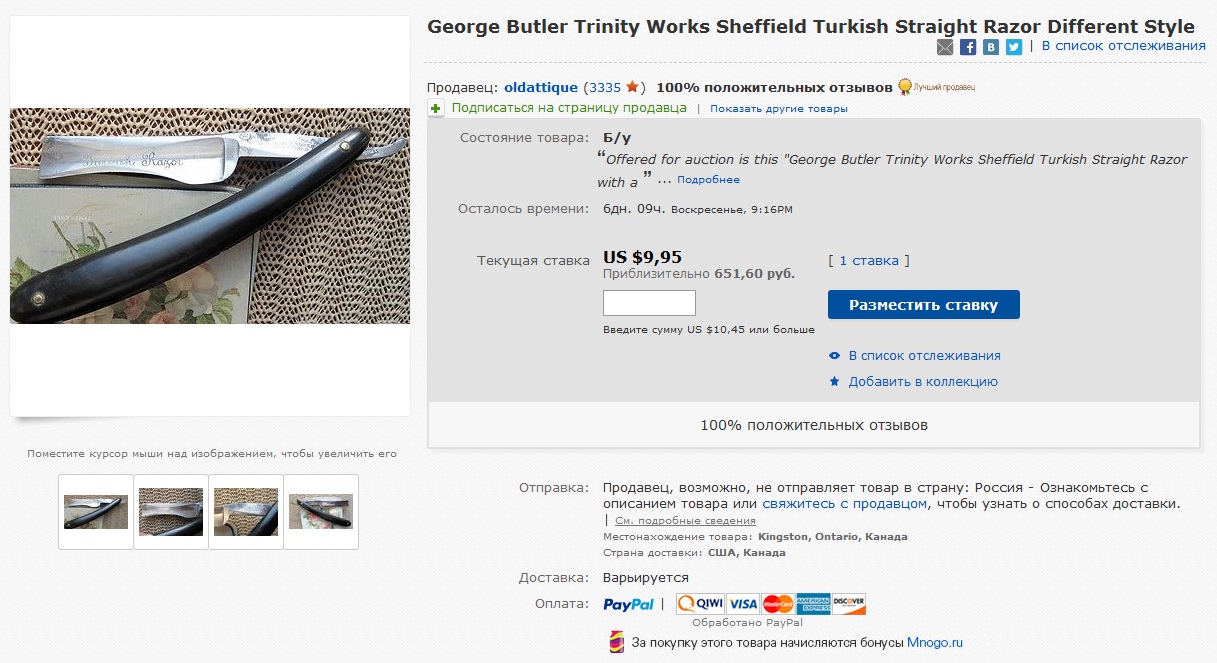Share the listing on VK

991,47
